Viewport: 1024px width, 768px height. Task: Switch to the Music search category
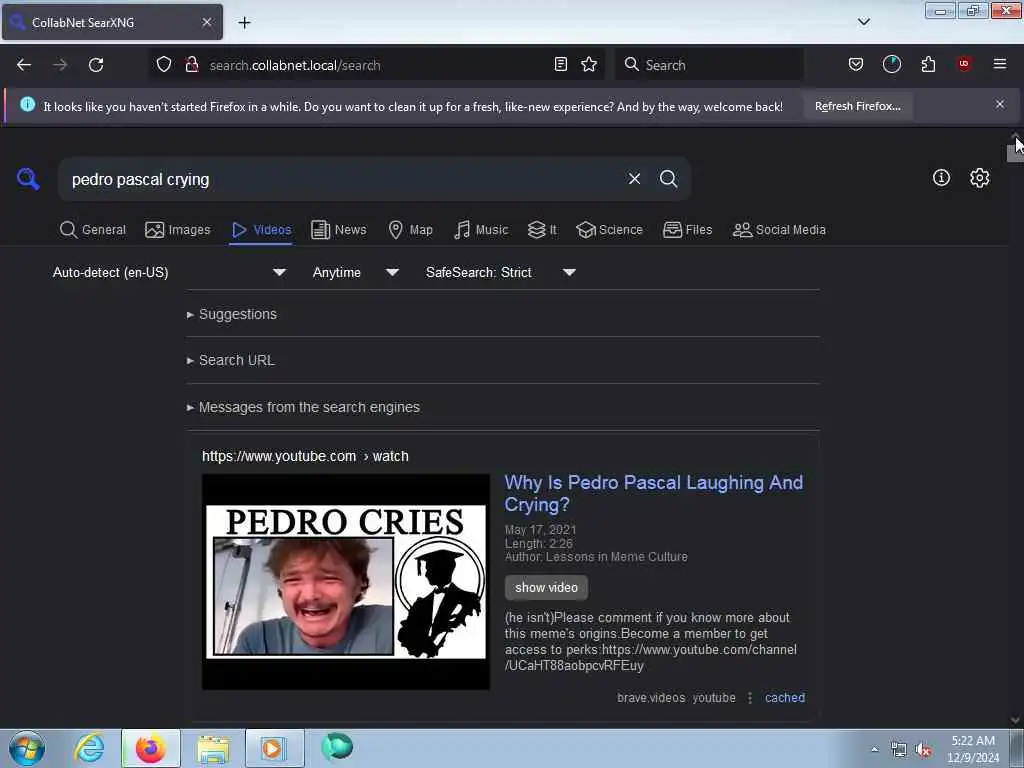(481, 230)
